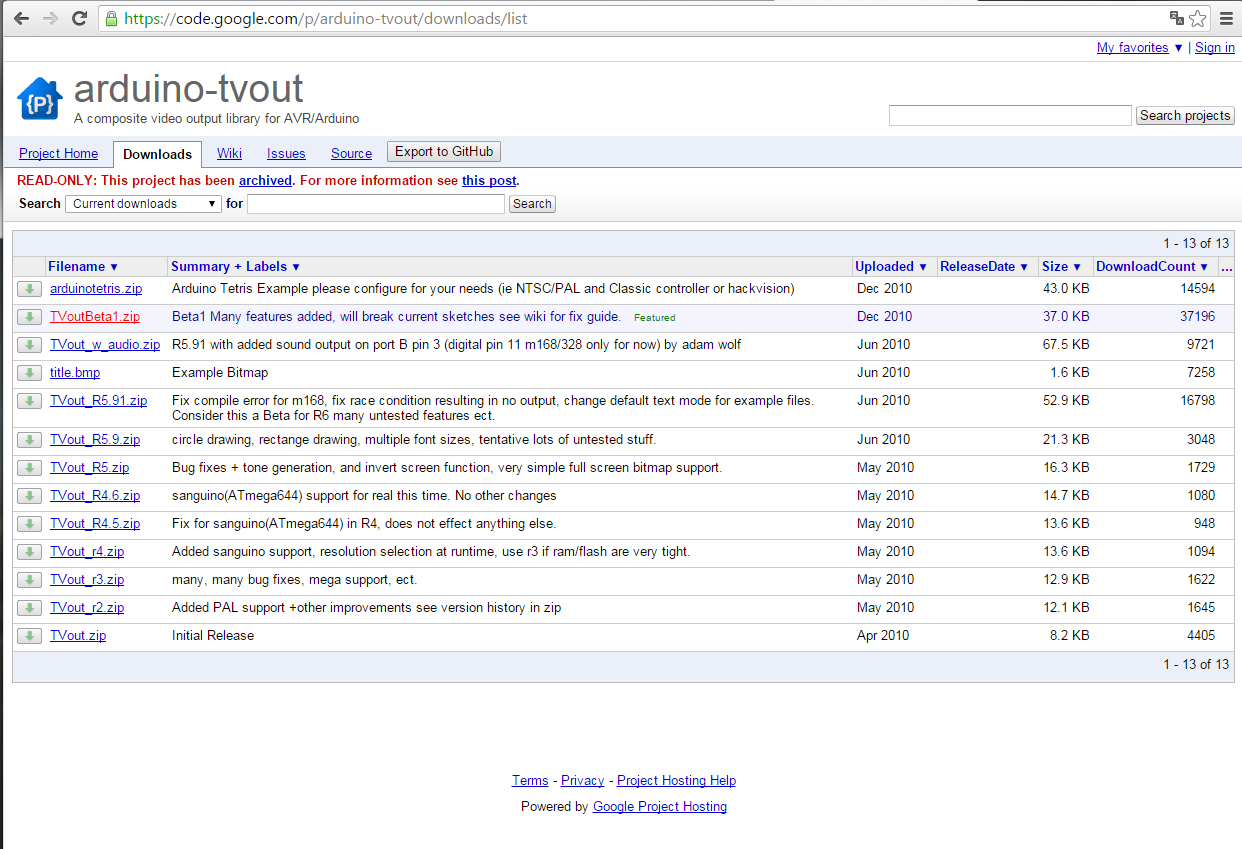1242x849 pixels.
Task: Open the Chrome menu hamburger icon
Action: click(1226, 18)
